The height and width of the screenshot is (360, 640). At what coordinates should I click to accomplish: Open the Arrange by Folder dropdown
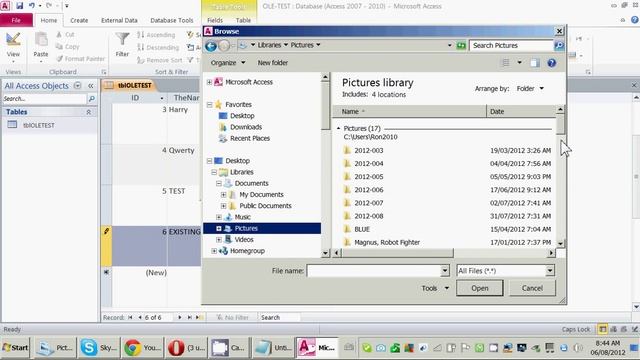(x=530, y=89)
